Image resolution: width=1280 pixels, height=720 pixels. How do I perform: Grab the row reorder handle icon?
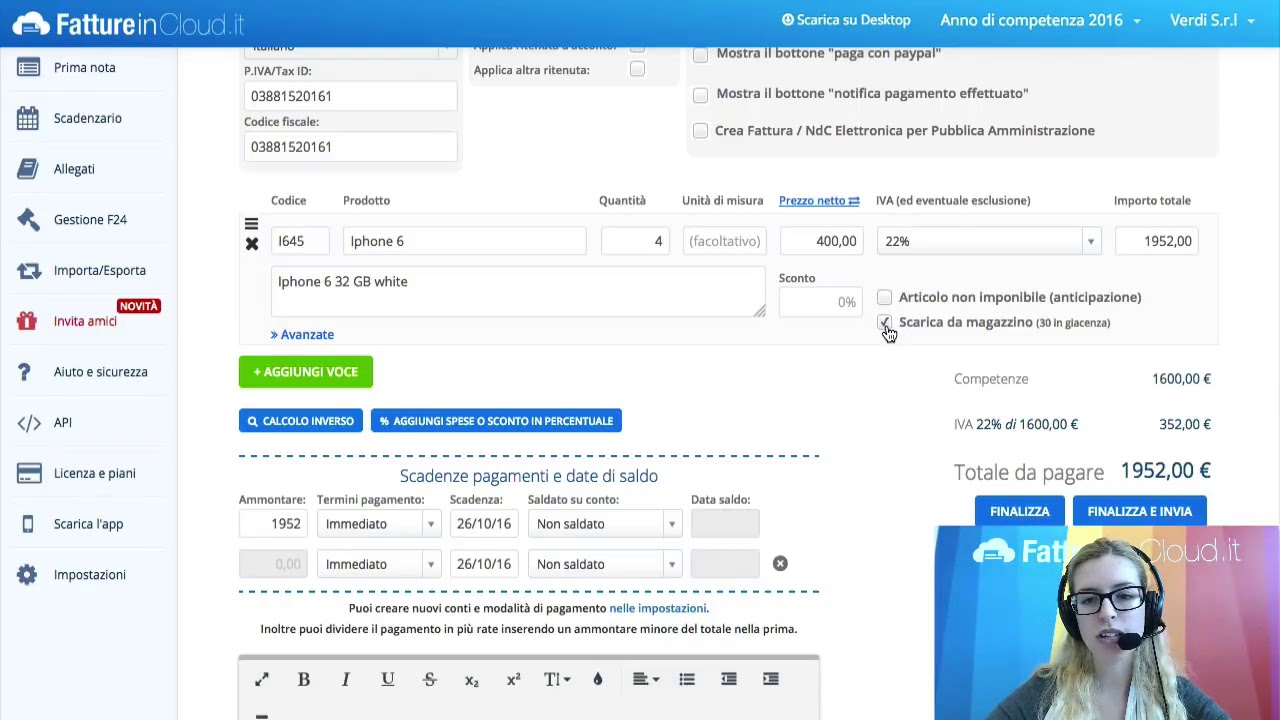[252, 223]
